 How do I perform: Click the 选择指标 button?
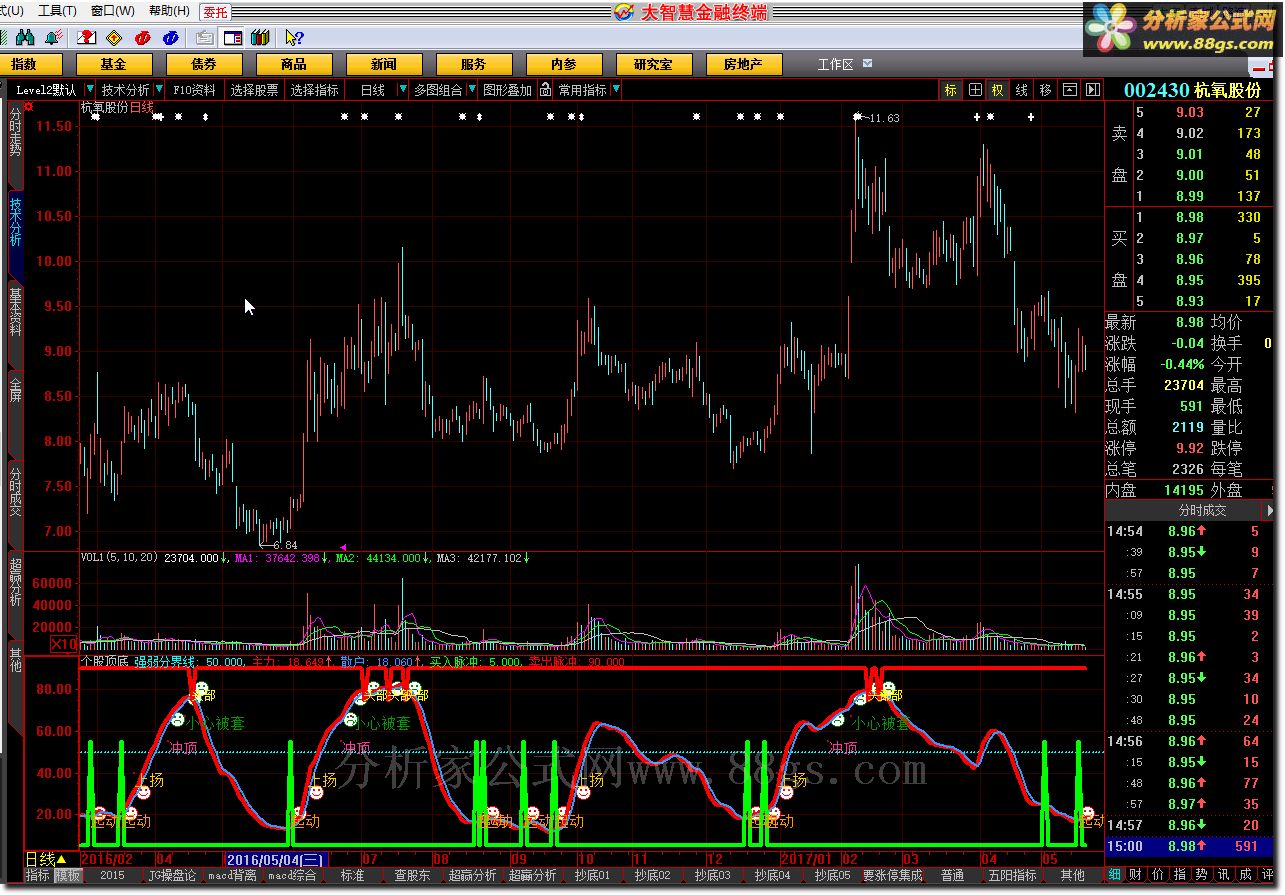tap(315, 90)
